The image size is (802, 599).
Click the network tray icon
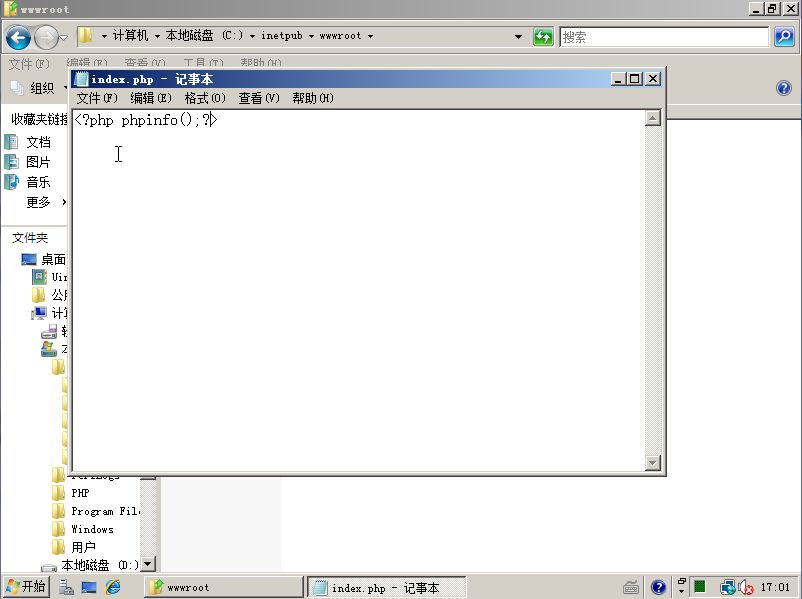[727, 587]
